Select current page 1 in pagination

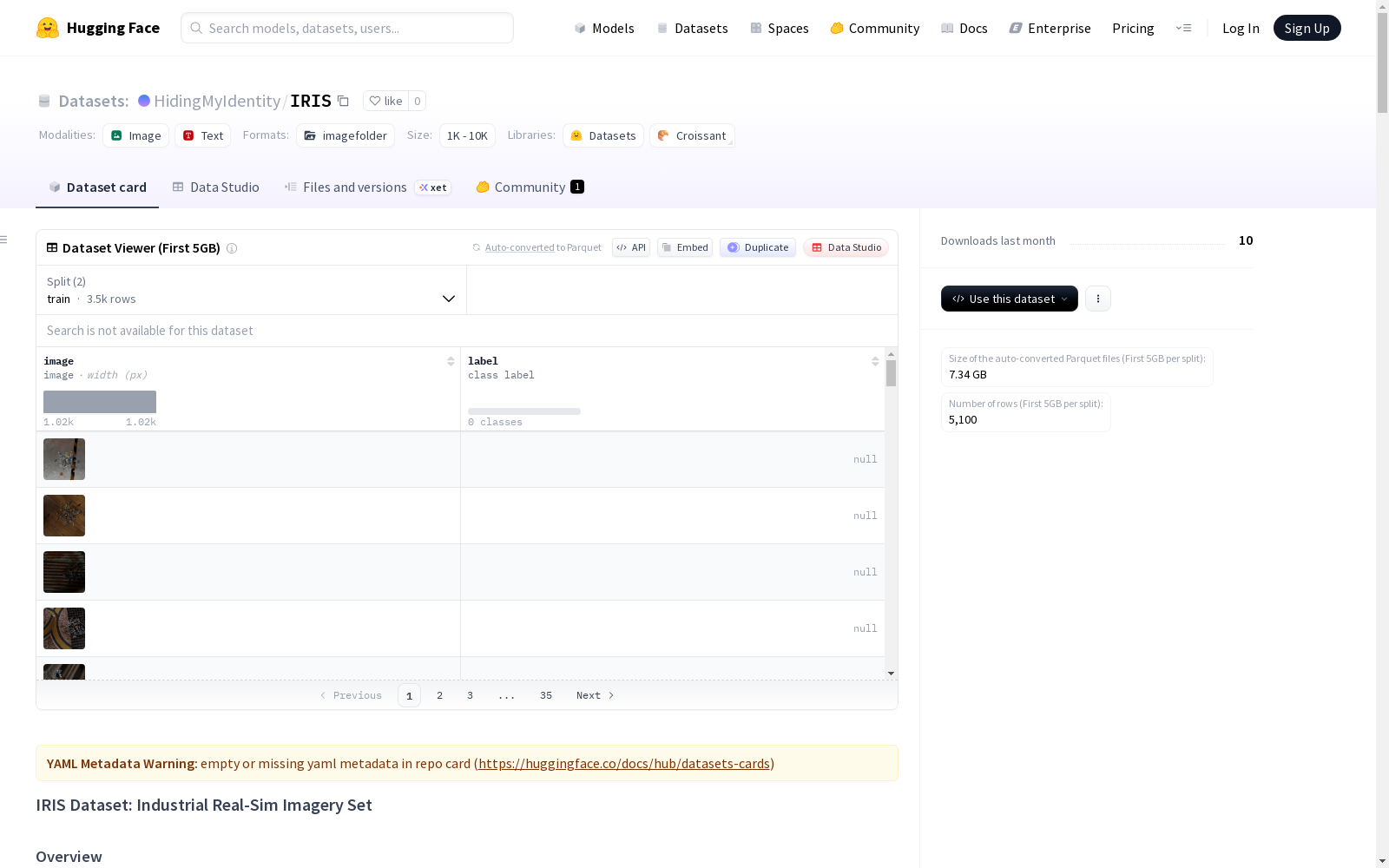click(409, 695)
